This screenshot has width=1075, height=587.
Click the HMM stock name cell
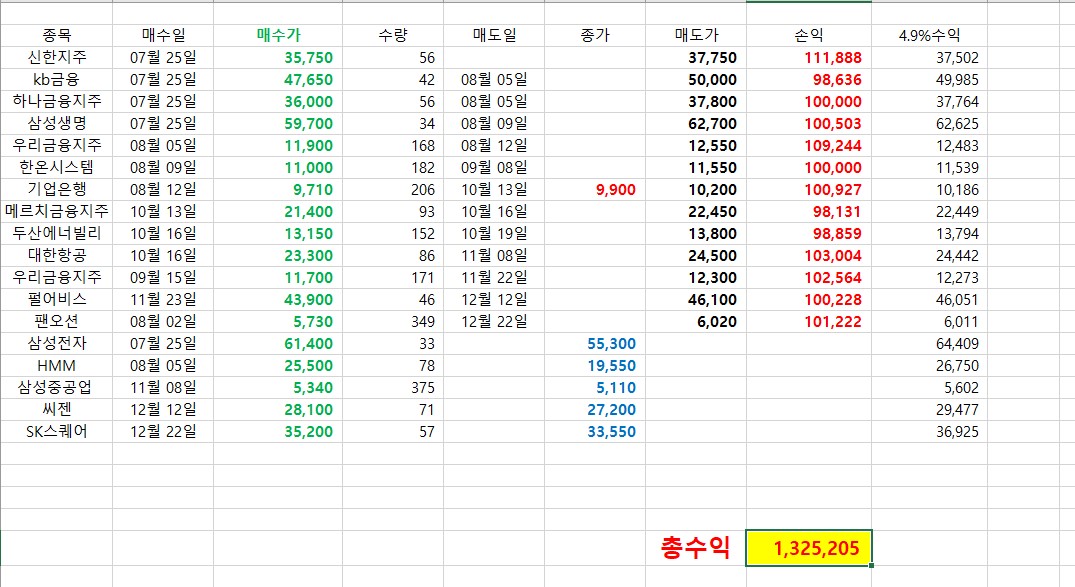pyautogui.click(x=56, y=366)
